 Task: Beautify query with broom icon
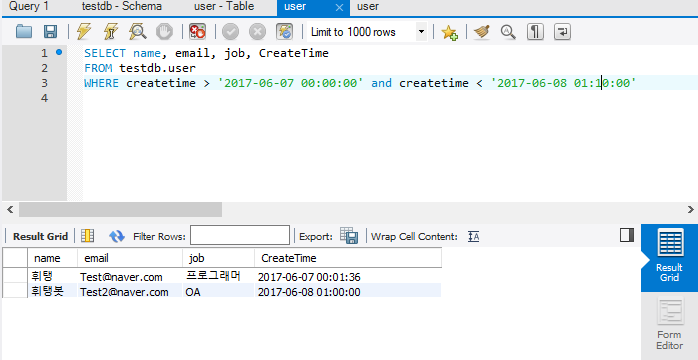[x=482, y=32]
